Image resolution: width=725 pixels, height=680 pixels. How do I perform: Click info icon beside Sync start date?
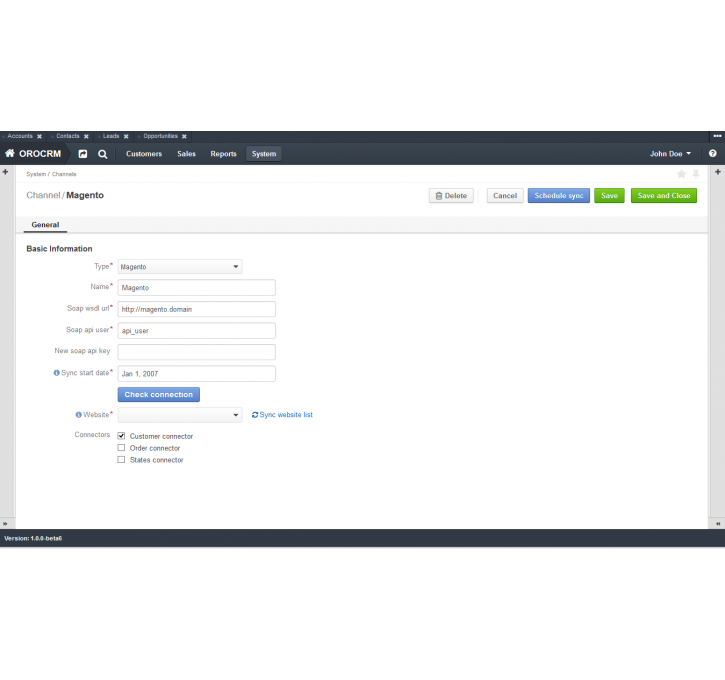point(56,373)
